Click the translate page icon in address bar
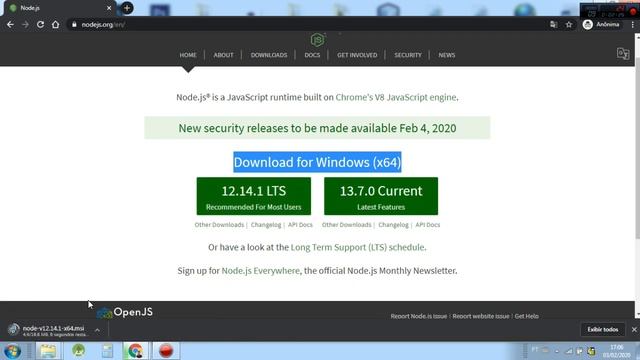The width and height of the screenshot is (640, 360). (553, 24)
